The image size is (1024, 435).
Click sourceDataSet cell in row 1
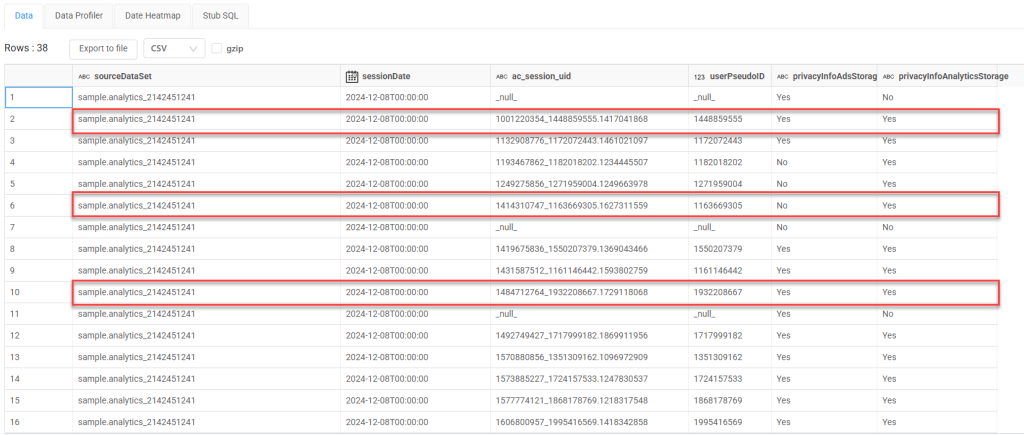(x=206, y=97)
